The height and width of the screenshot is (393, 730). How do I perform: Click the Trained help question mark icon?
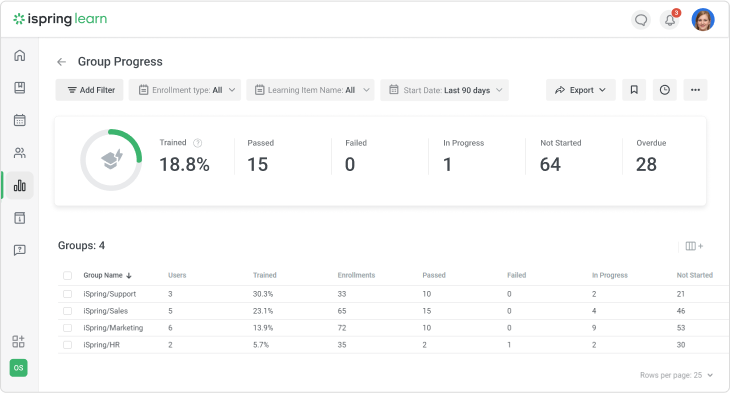[197, 143]
